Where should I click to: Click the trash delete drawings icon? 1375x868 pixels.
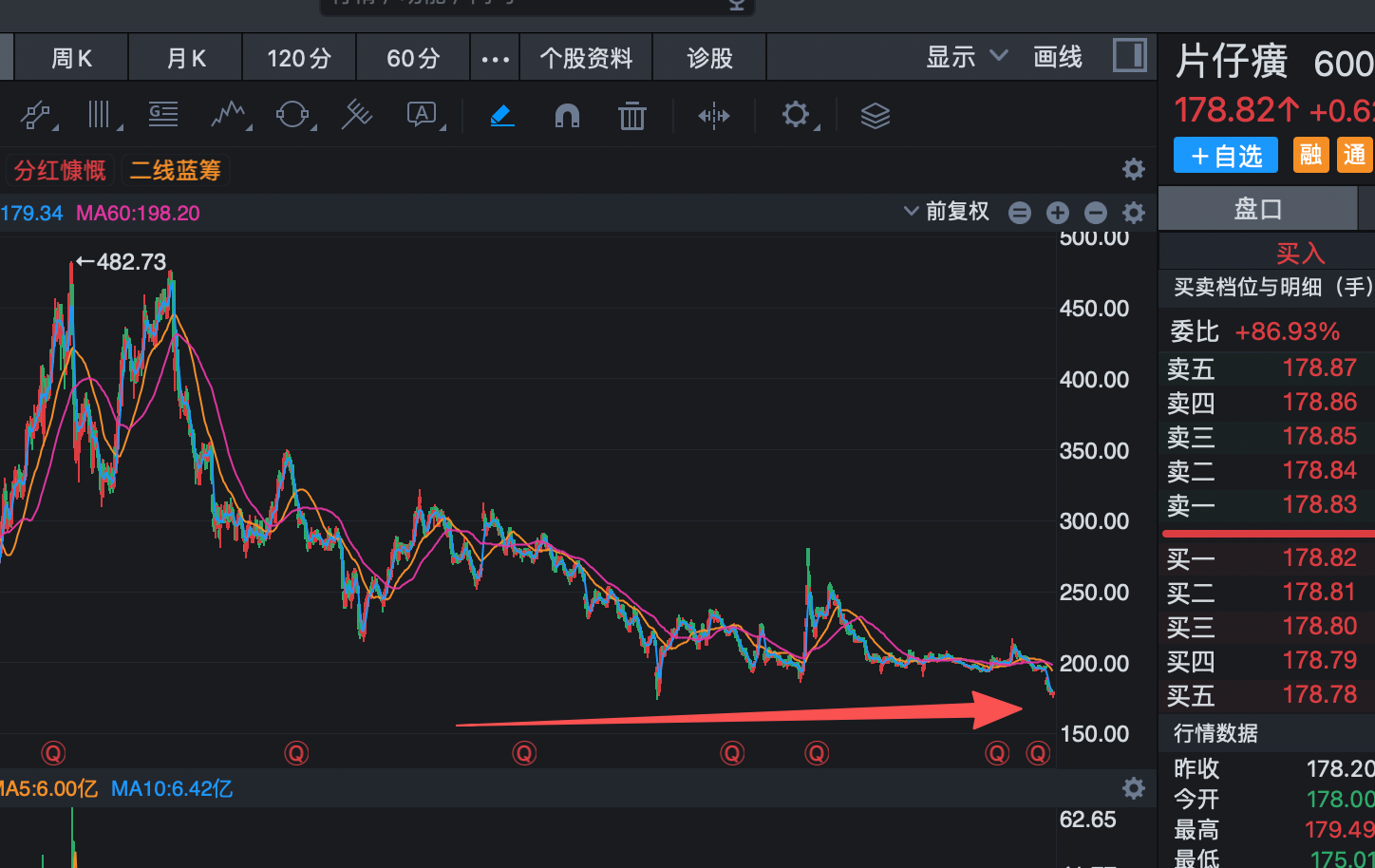coord(631,116)
